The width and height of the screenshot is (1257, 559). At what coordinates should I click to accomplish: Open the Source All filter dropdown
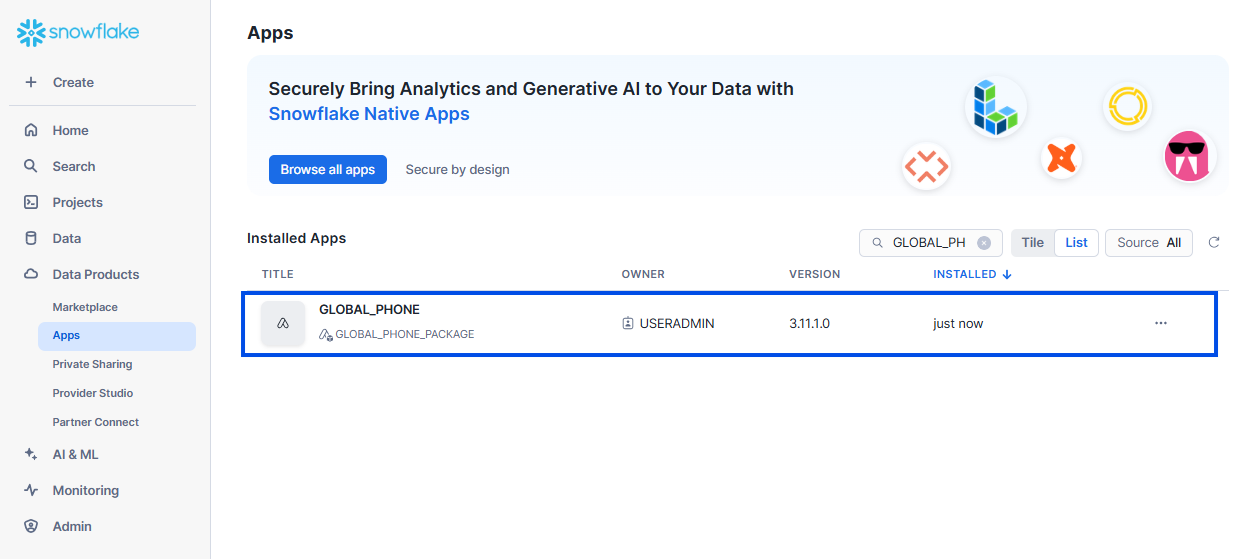1149,242
